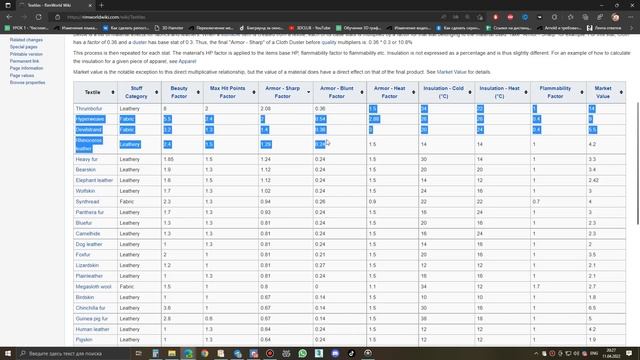Sort table by Insulation - Cold column
This screenshot has height=360, width=640.
pos(447,92)
